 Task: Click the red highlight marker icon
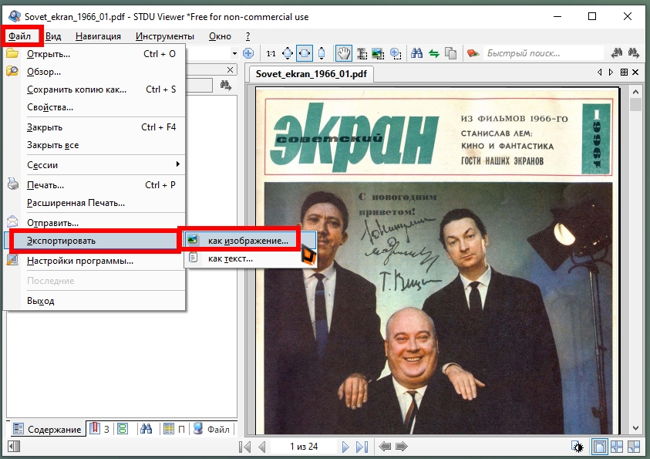tap(473, 53)
